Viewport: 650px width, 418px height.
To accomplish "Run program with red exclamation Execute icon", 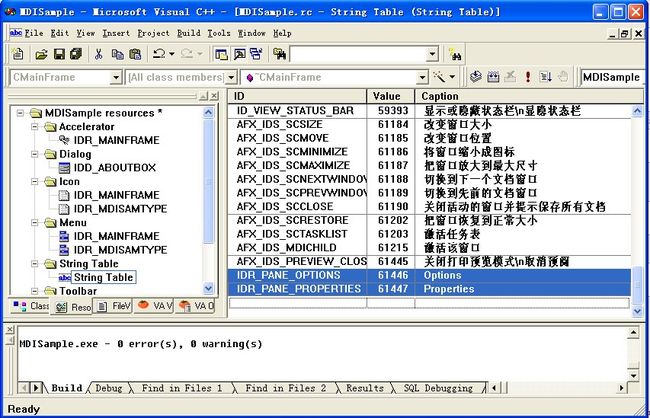I will point(528,77).
